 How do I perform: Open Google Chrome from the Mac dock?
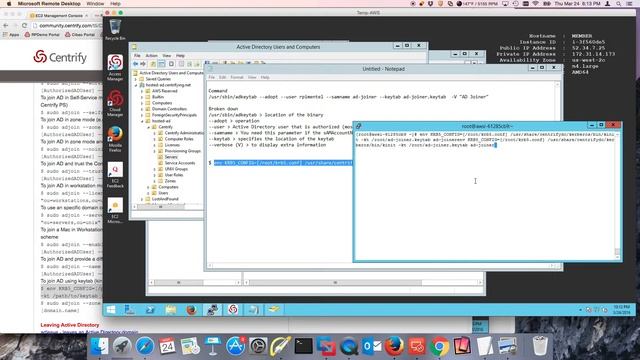click(x=439, y=346)
